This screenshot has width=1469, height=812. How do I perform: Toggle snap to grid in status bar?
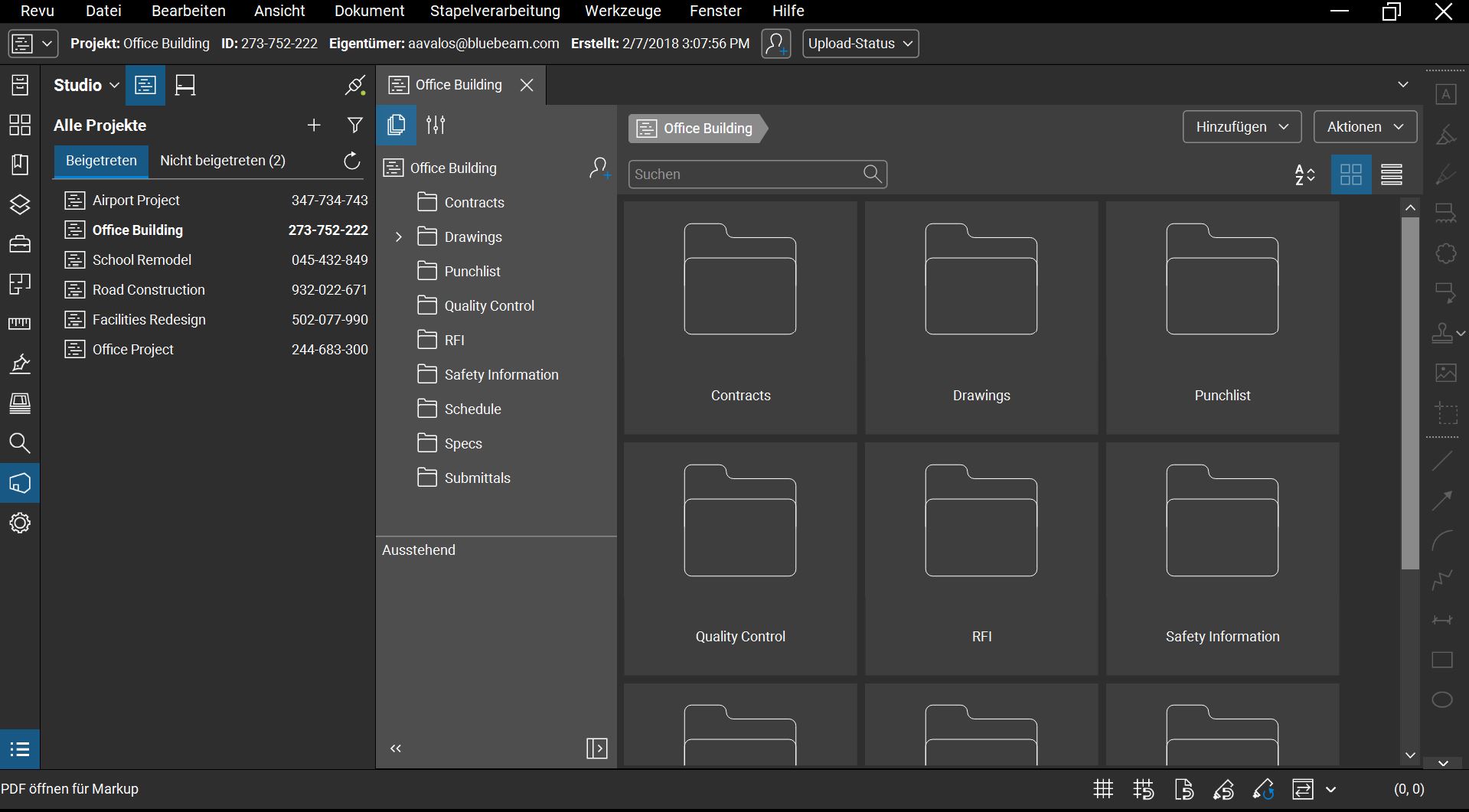coord(1144,789)
